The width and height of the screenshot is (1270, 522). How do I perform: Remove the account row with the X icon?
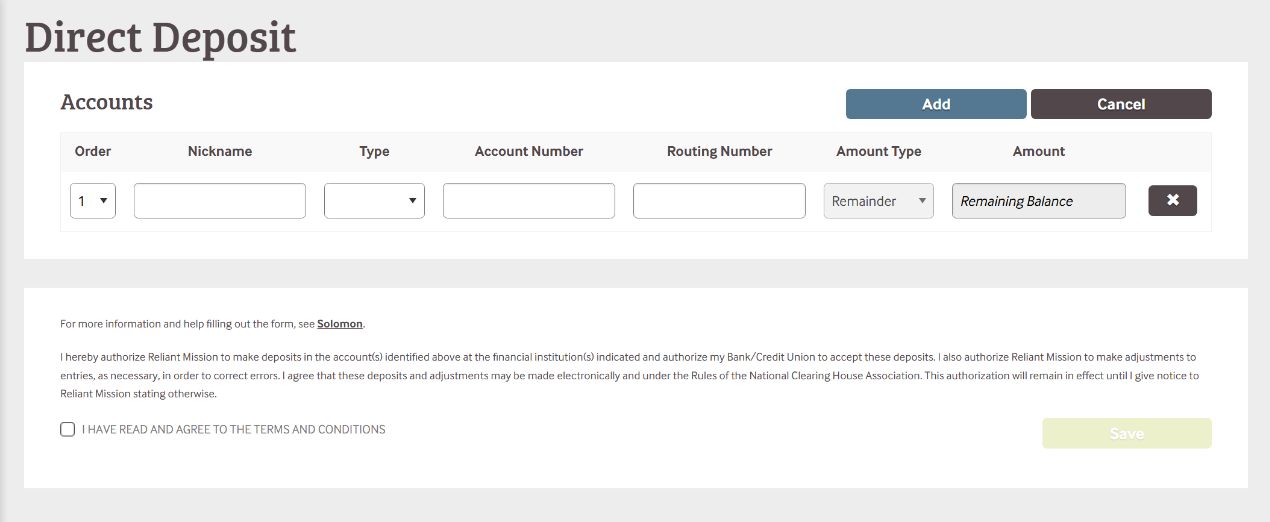click(x=1172, y=200)
